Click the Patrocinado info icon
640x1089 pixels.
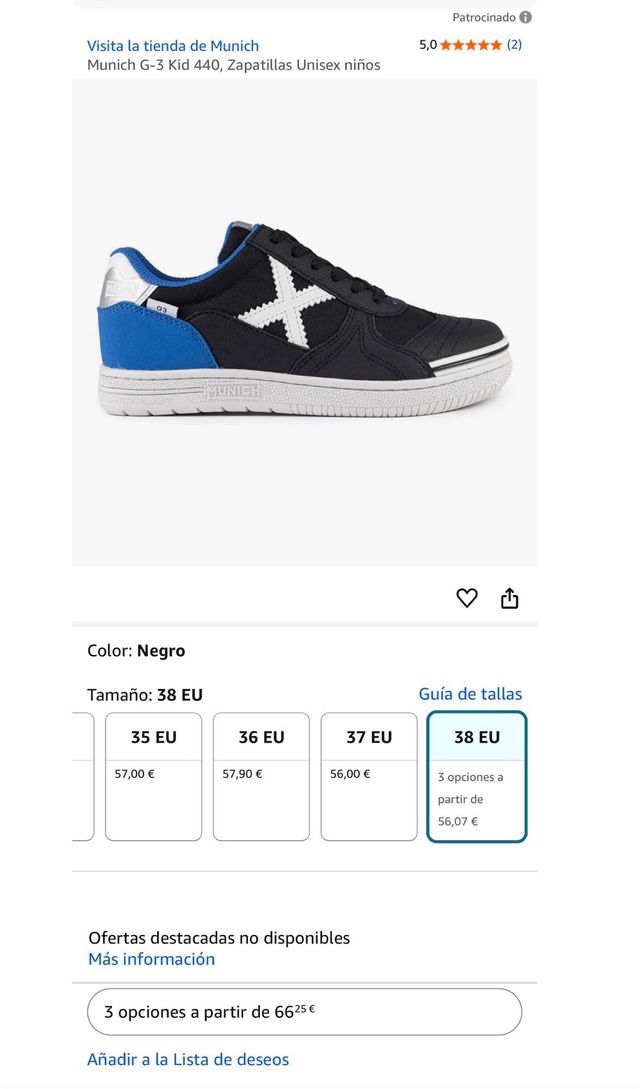click(526, 17)
